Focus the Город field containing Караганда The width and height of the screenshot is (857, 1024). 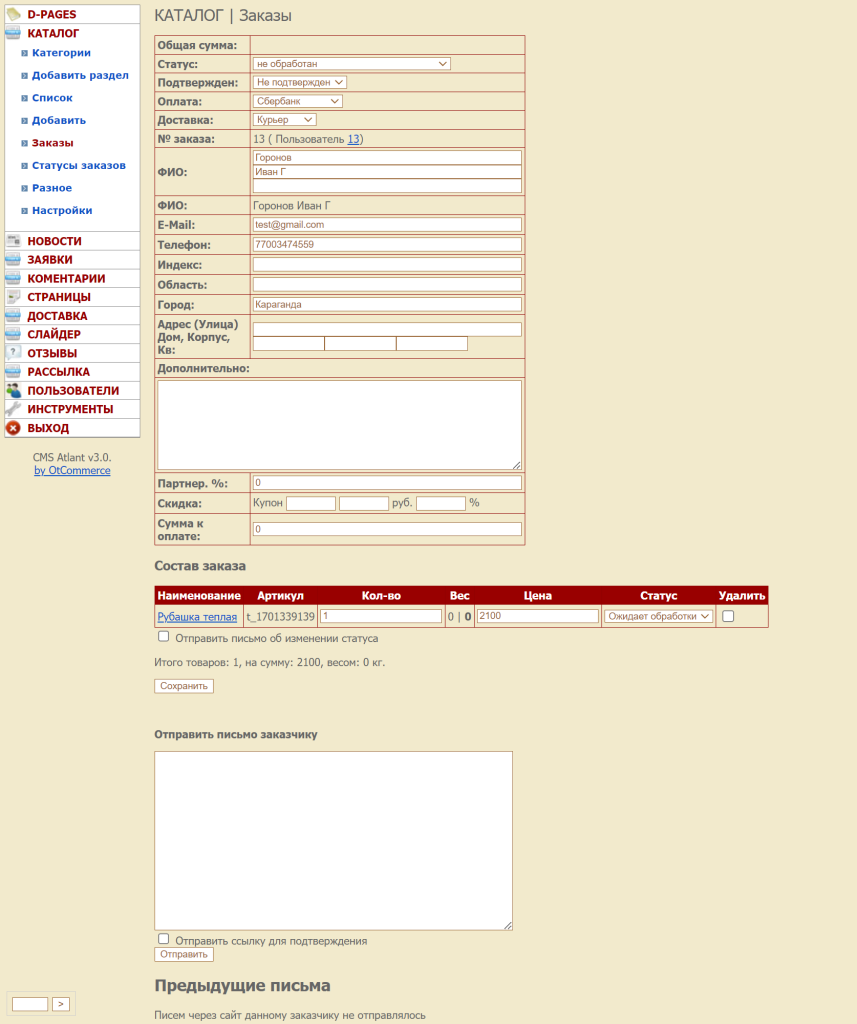pyautogui.click(x=387, y=304)
